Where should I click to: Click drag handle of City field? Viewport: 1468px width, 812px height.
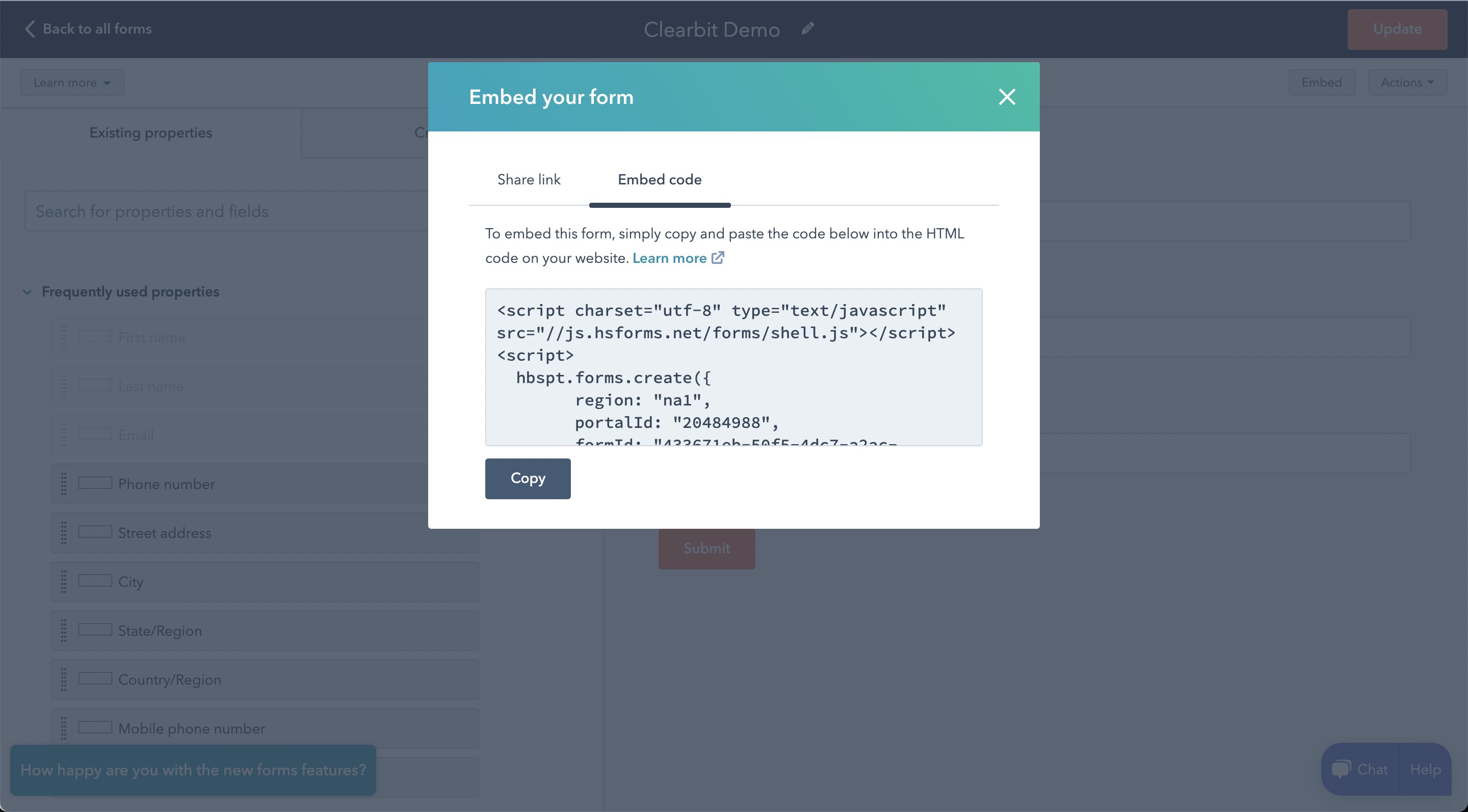[x=64, y=581]
